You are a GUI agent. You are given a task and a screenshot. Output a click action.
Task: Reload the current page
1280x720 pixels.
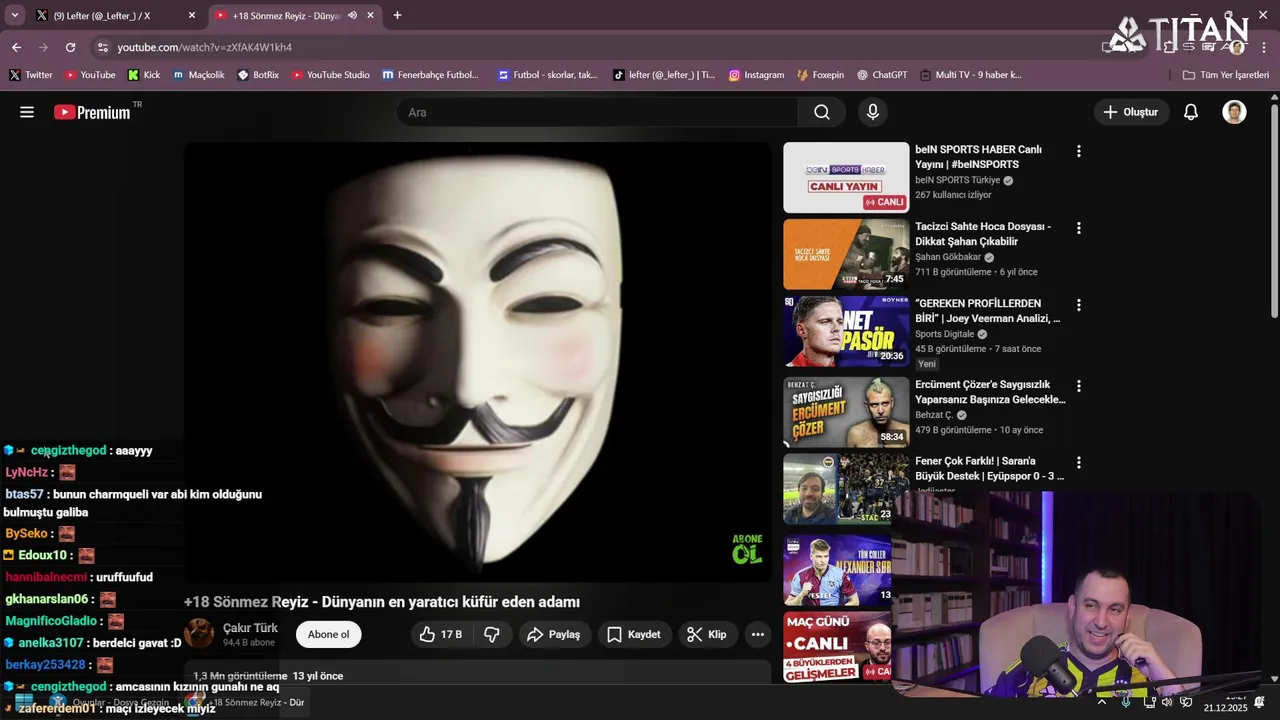click(x=70, y=47)
